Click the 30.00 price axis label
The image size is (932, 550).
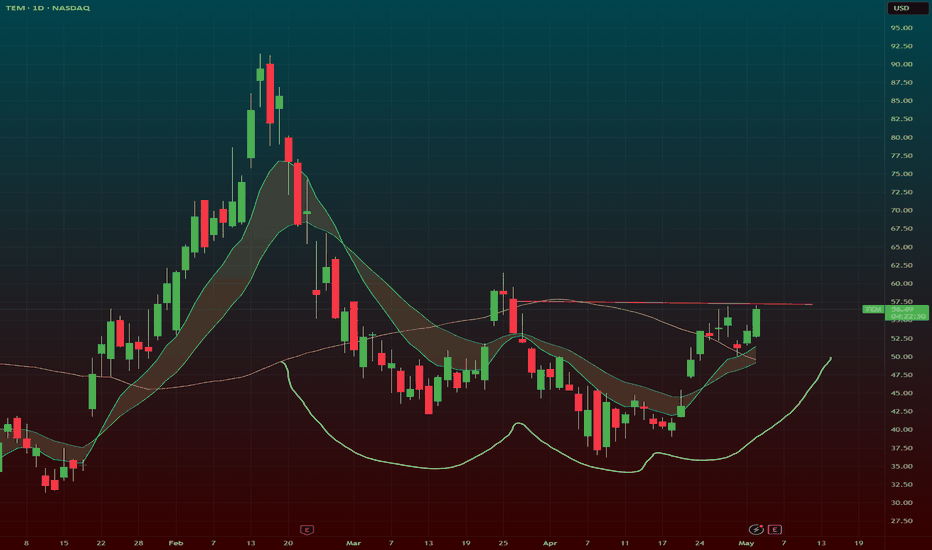[x=901, y=502]
